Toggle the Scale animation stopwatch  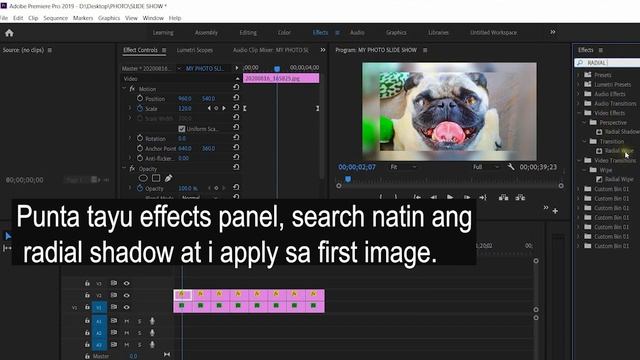tap(140, 109)
